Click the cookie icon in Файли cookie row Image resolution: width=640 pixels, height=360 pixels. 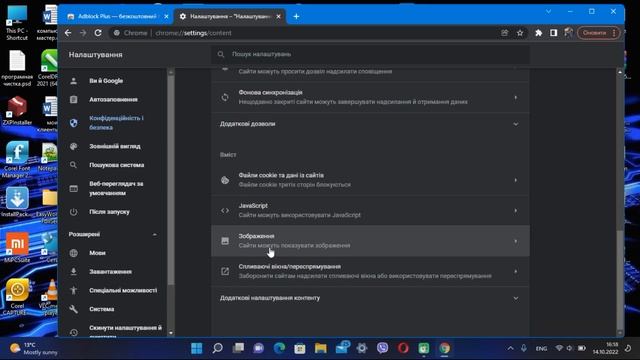click(x=225, y=180)
